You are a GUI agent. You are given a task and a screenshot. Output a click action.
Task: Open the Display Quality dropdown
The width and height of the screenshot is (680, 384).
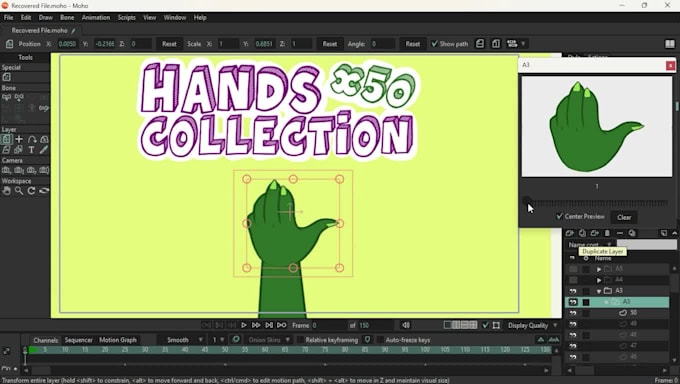[533, 325]
